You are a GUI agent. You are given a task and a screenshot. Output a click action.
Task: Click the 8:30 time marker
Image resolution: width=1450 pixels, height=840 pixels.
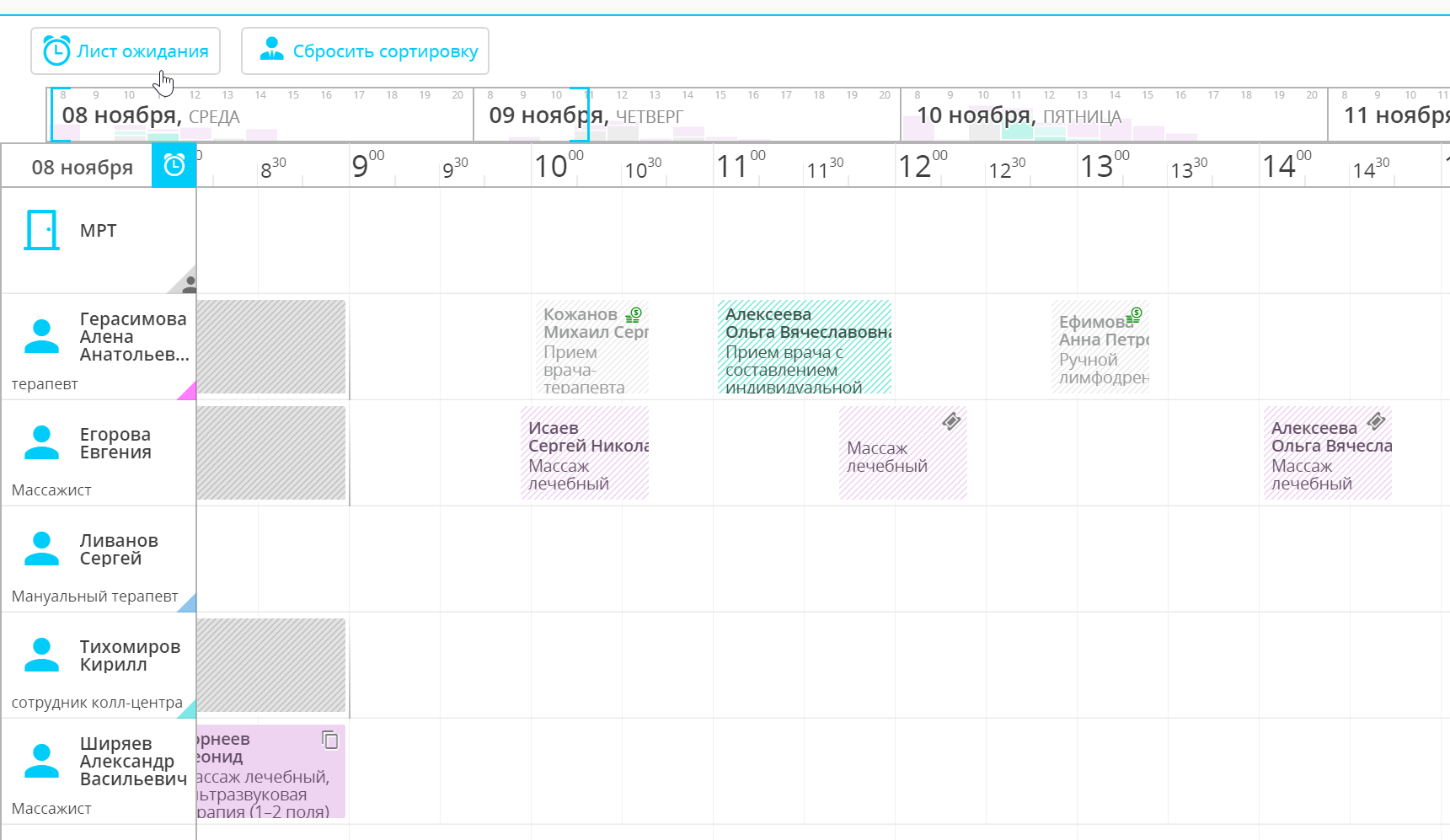coord(273,168)
